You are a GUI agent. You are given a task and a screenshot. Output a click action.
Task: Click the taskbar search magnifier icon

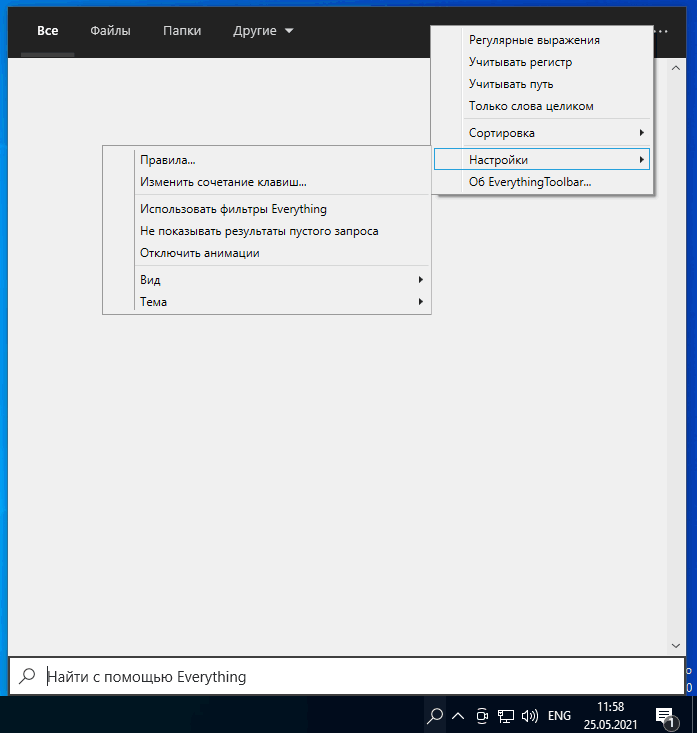(x=435, y=715)
